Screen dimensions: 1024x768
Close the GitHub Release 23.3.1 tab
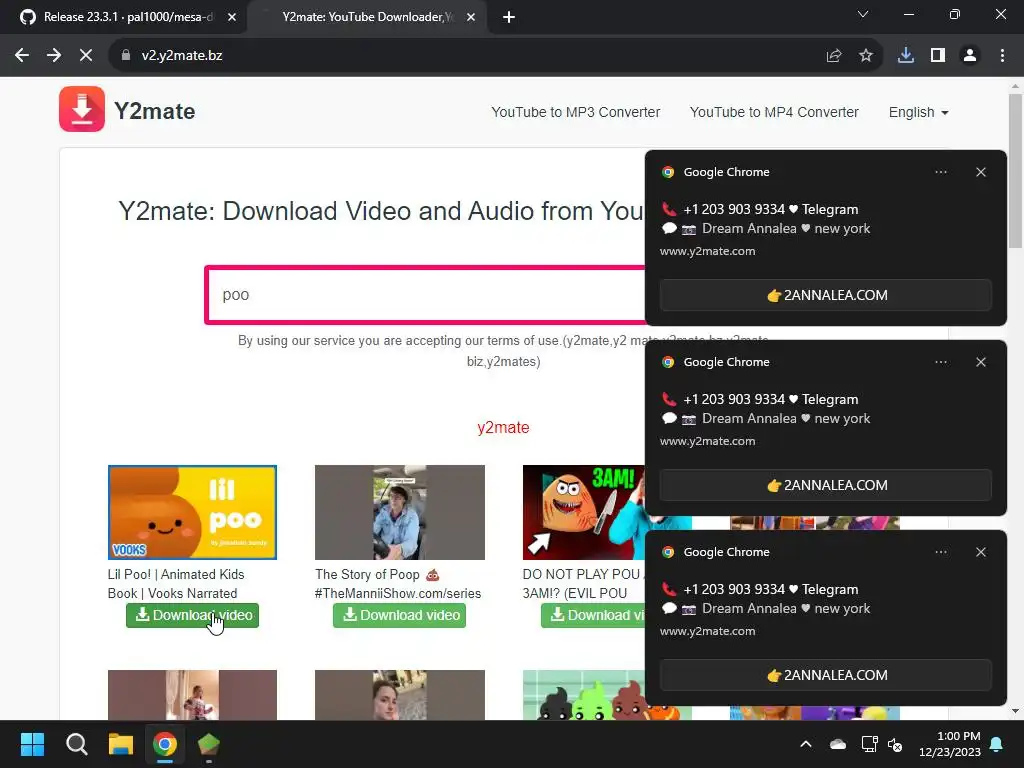(x=232, y=17)
